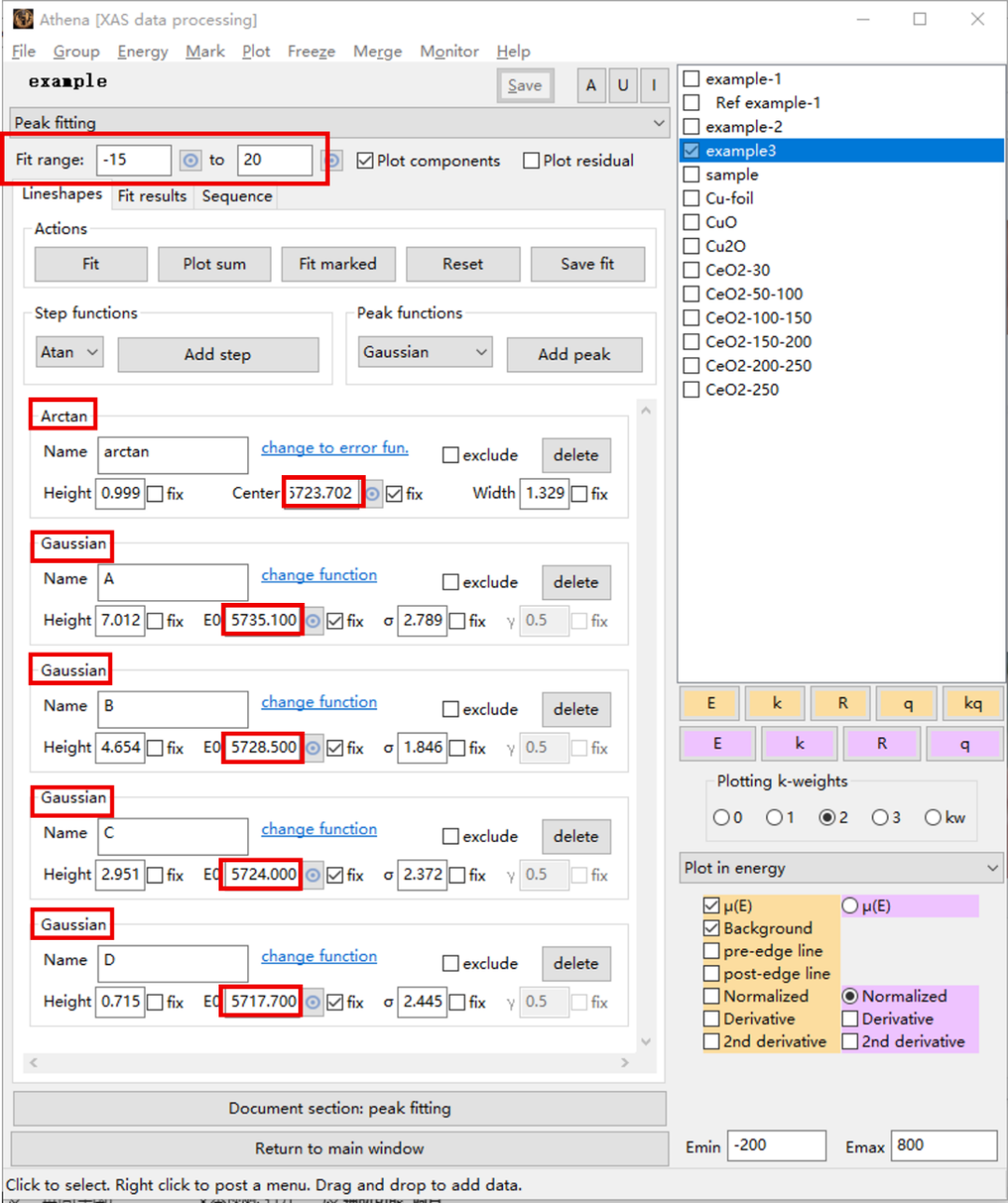Switch to the Fit results tab
This screenshot has width=1008, height=1203.
point(152,196)
